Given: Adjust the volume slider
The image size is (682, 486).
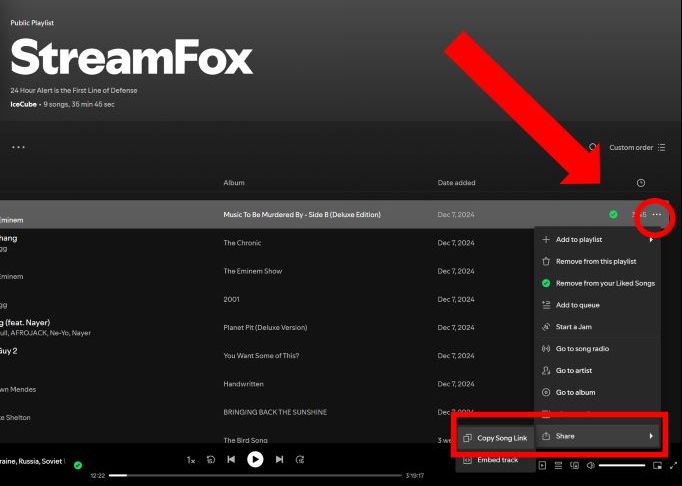Looking at the screenshot, I should (622, 466).
